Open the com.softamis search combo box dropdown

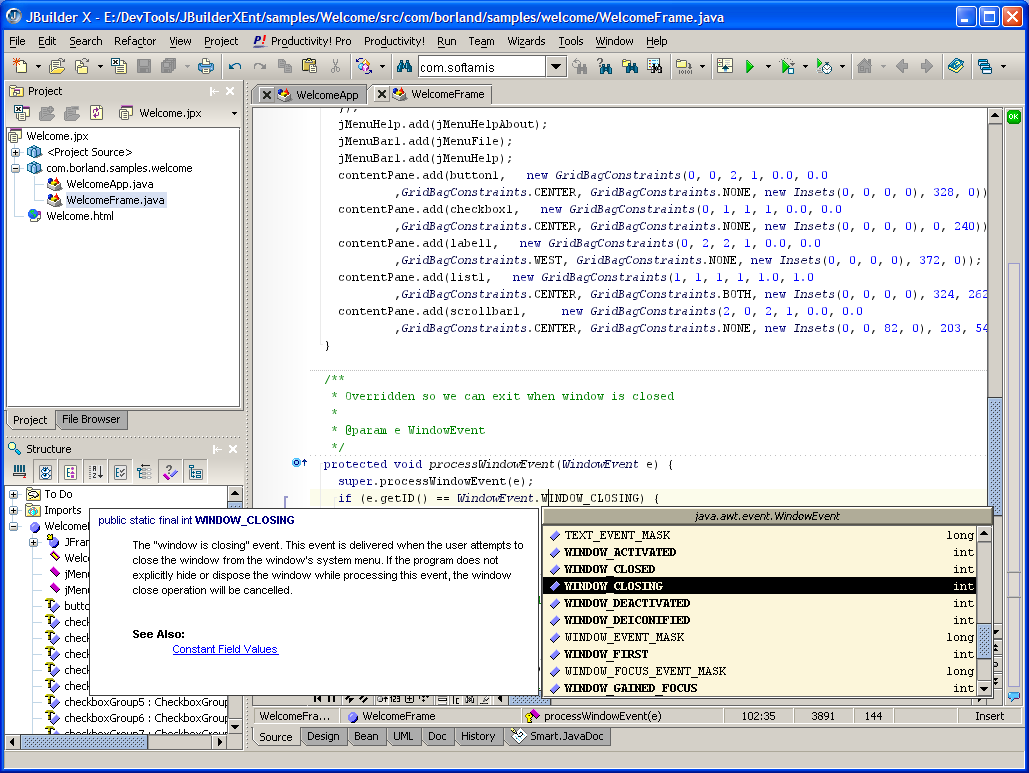pos(557,67)
